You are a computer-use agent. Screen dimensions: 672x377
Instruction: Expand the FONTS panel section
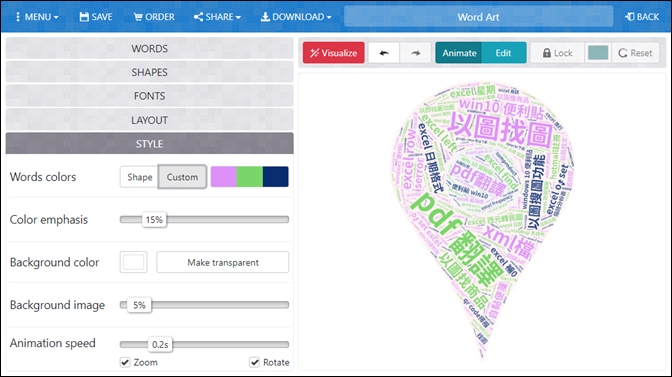[x=150, y=96]
